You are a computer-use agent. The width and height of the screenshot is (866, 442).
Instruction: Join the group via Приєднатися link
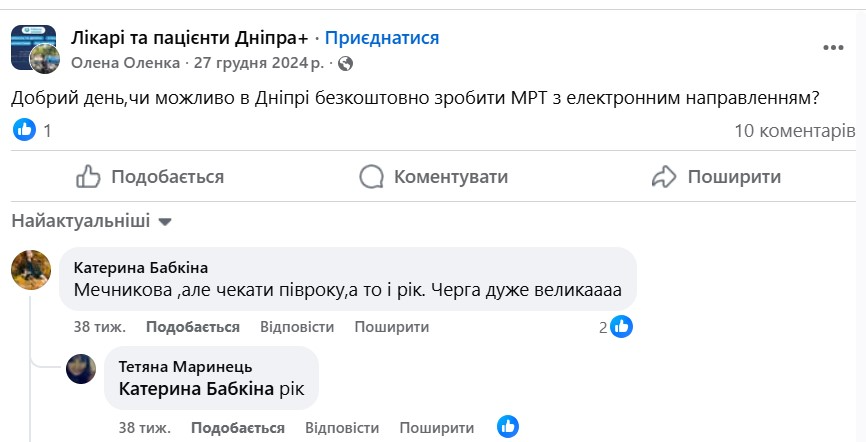click(382, 38)
